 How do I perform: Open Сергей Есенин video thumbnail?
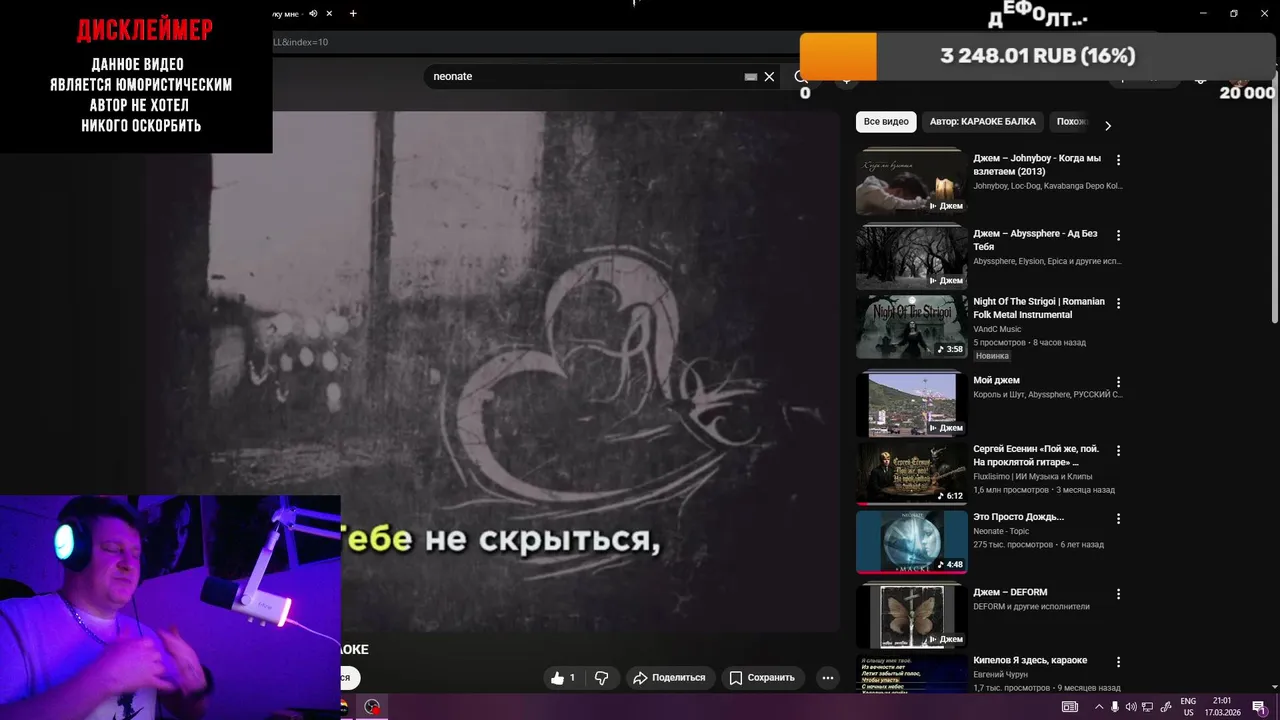911,473
